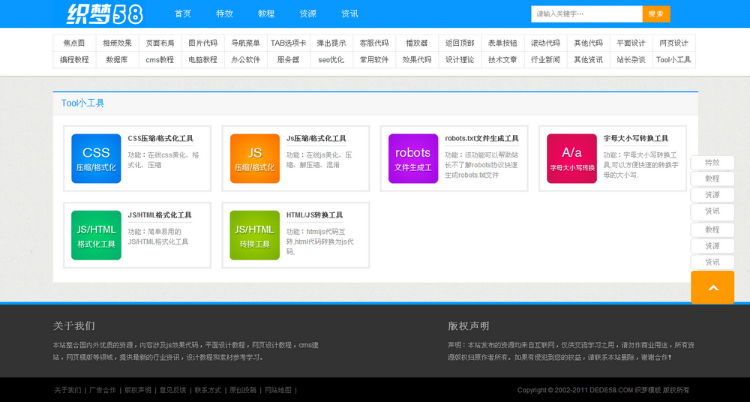Viewport: 750px width, 402px height.
Task: Open the purple robots 文件生成 tool icon
Action: click(x=413, y=158)
